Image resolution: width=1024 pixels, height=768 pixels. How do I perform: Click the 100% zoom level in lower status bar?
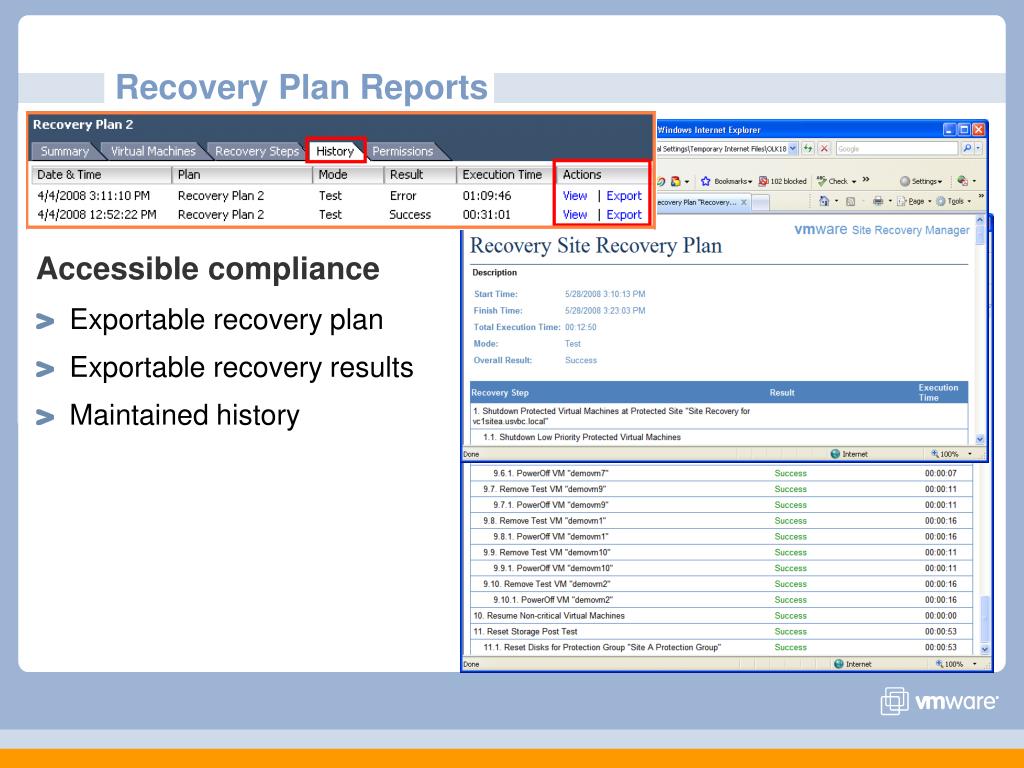pos(949,664)
